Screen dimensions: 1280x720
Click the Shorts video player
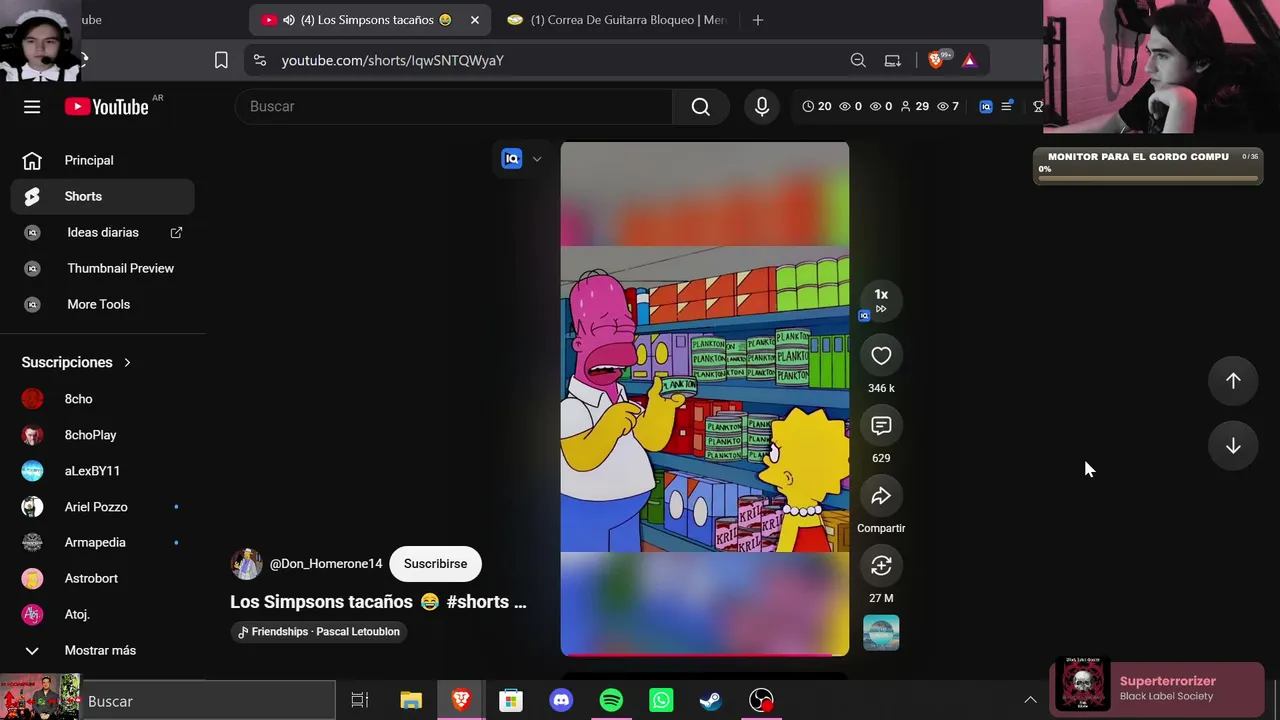[x=705, y=399]
